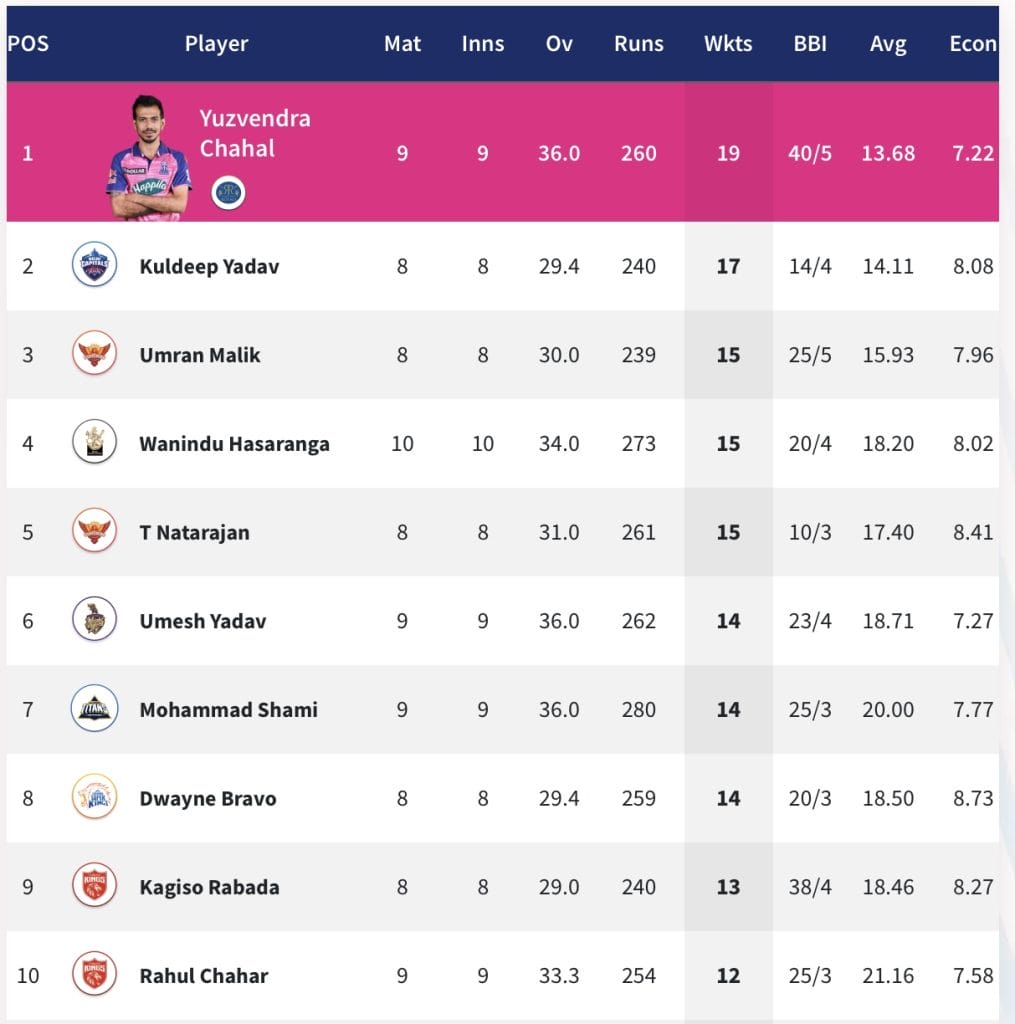Click the BBI column header
This screenshot has width=1015, height=1024.
click(810, 44)
